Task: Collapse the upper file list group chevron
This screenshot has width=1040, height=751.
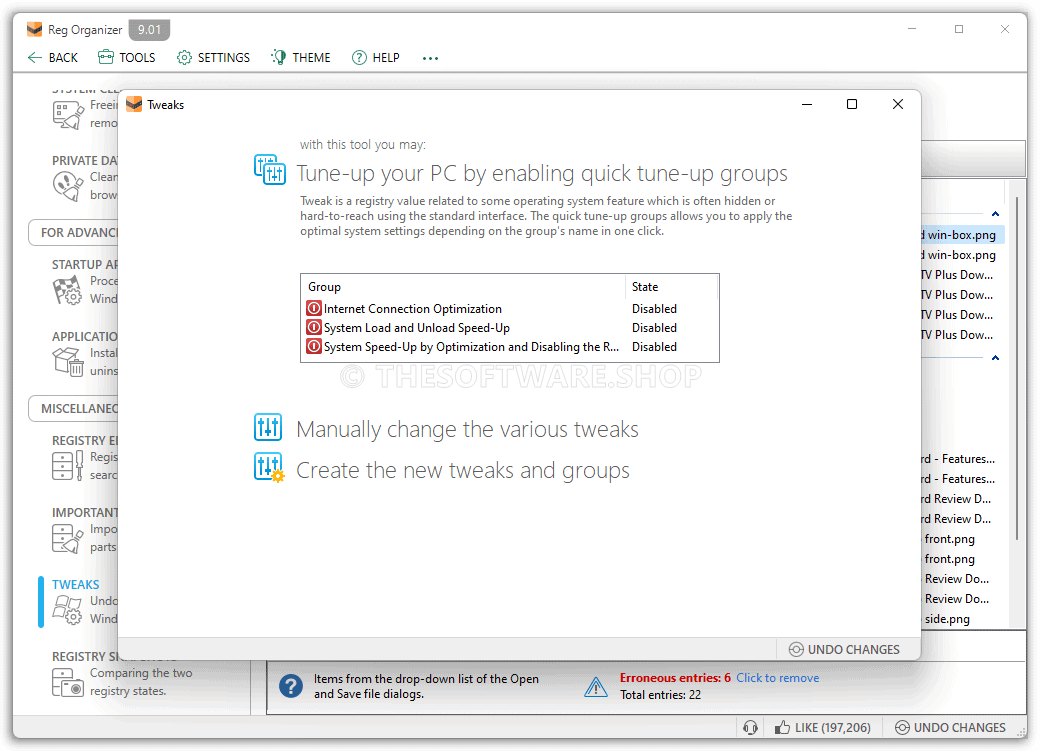Action: (995, 214)
